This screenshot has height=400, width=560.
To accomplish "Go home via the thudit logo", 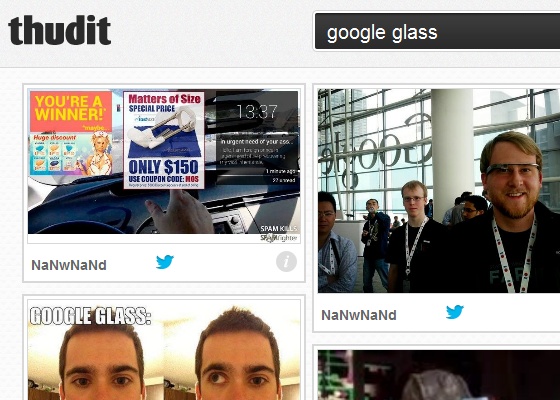I will [x=60, y=30].
